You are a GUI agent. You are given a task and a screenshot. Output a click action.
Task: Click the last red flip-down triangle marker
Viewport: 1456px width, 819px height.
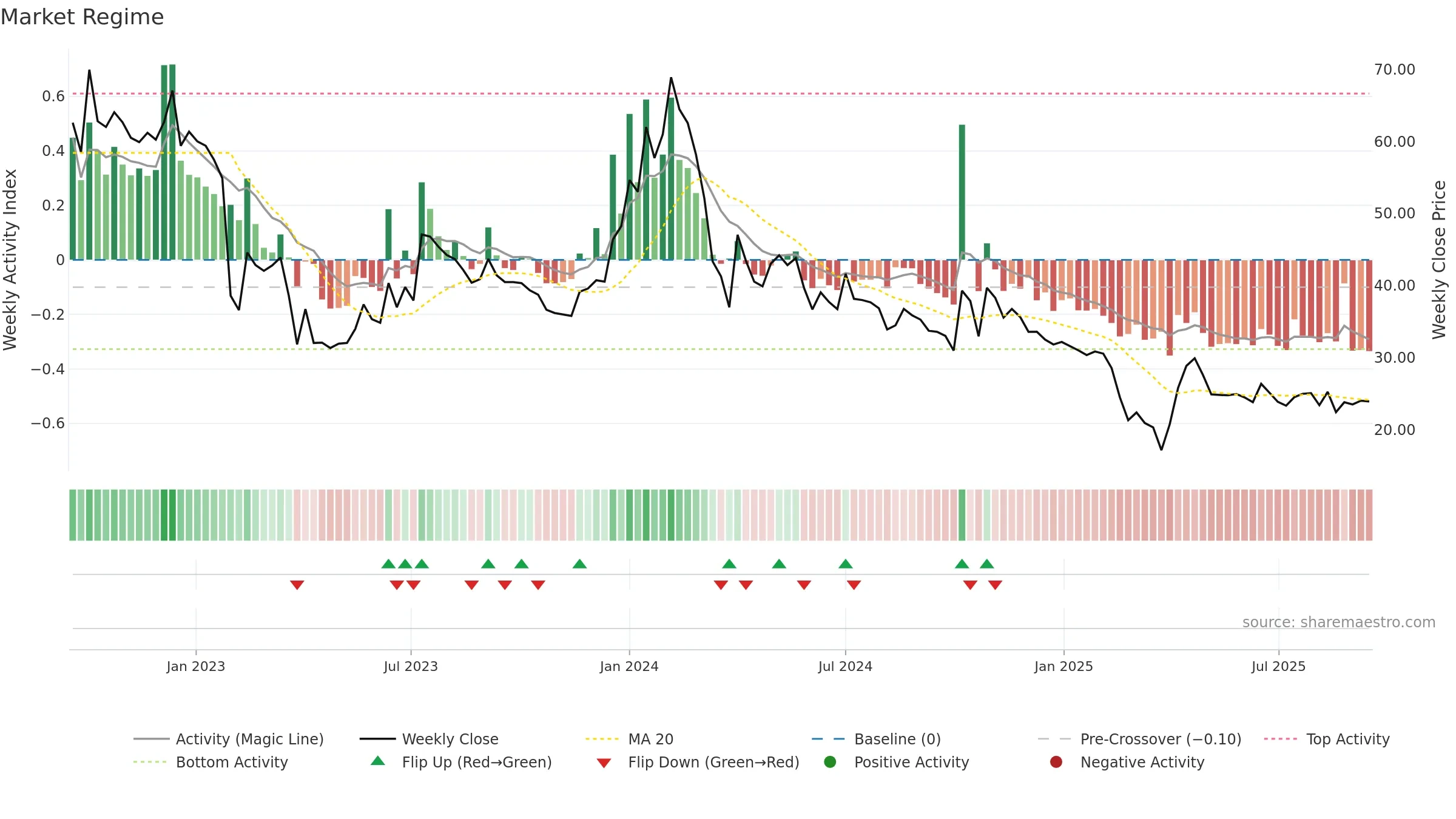(996, 585)
